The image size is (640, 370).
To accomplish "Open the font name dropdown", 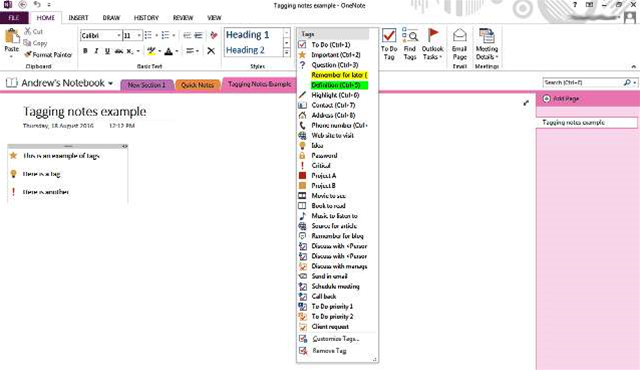I will 119,35.
